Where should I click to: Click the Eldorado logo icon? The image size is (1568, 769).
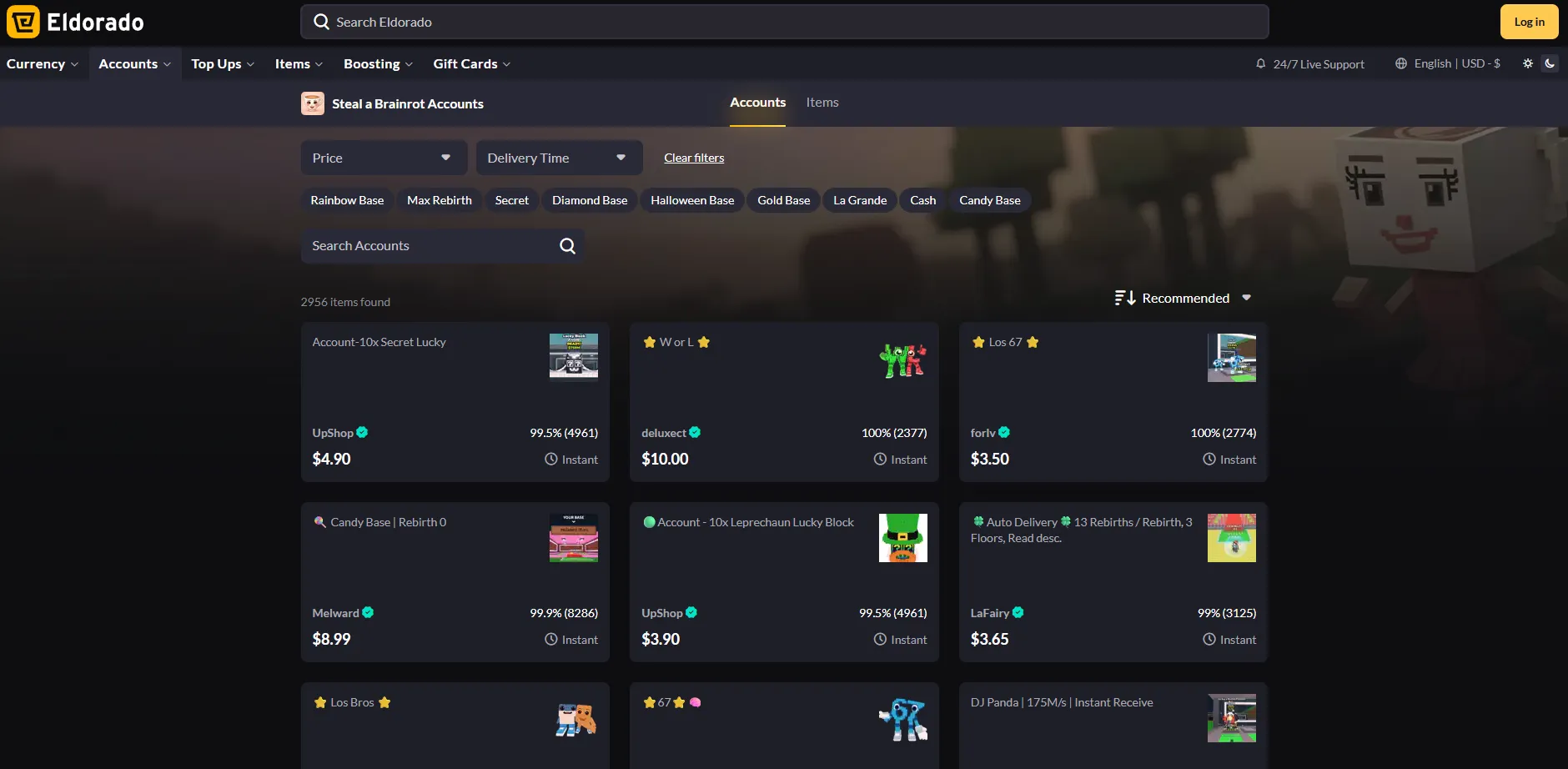click(x=23, y=23)
